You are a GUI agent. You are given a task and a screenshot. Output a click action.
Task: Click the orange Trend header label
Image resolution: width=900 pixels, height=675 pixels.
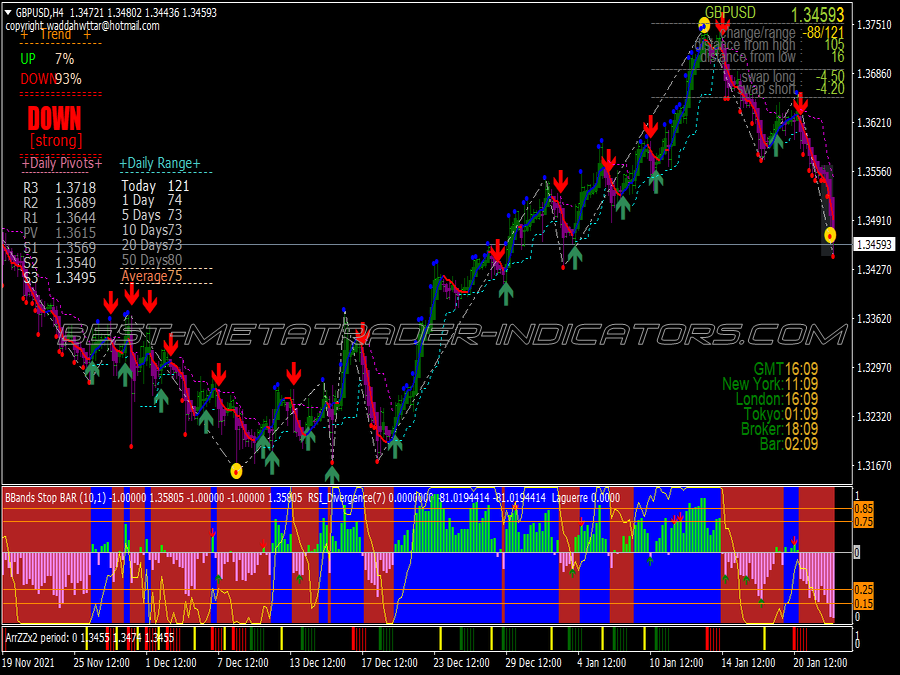(56, 35)
